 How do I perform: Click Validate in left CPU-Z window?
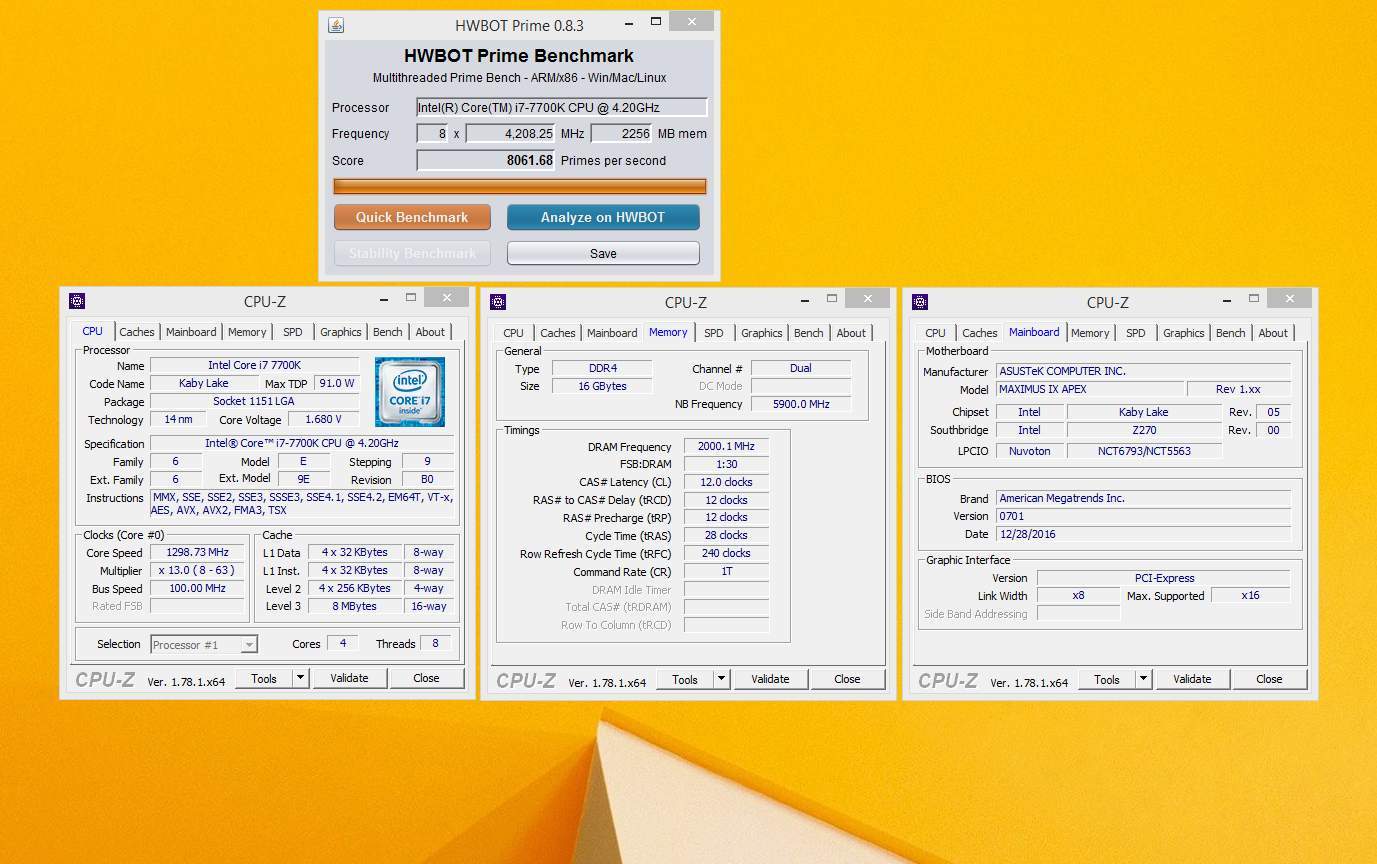(349, 678)
